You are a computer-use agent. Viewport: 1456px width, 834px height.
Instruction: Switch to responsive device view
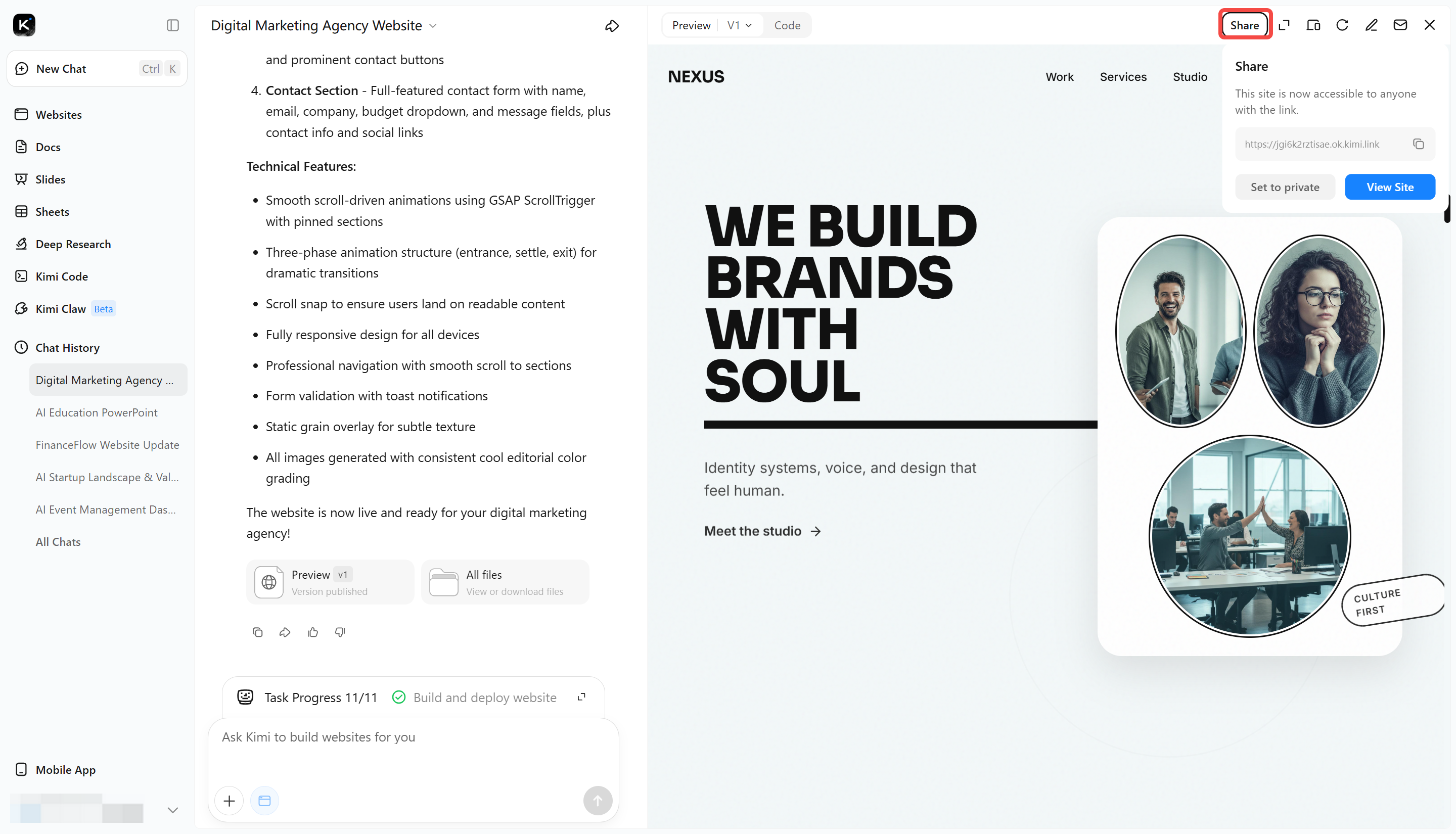click(1313, 25)
